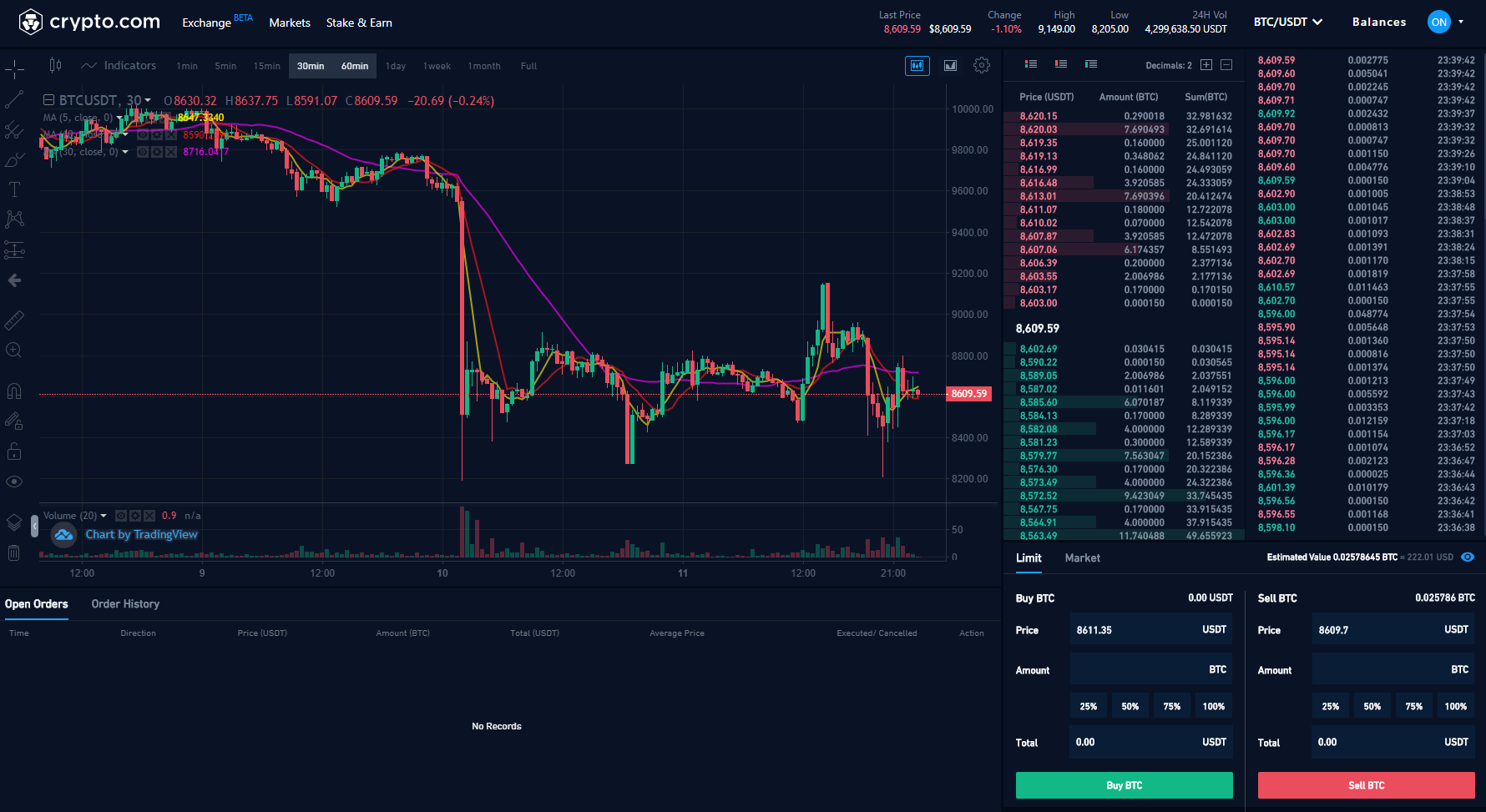Toggle magnet mode on chart
The width and height of the screenshot is (1486, 812).
(14, 391)
